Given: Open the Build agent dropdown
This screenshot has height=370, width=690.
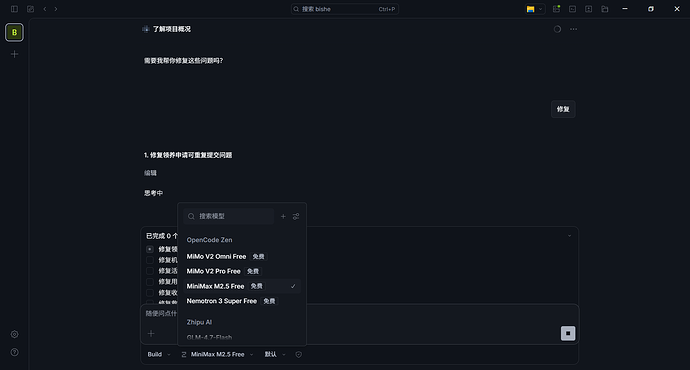Looking at the screenshot, I should click(x=158, y=355).
